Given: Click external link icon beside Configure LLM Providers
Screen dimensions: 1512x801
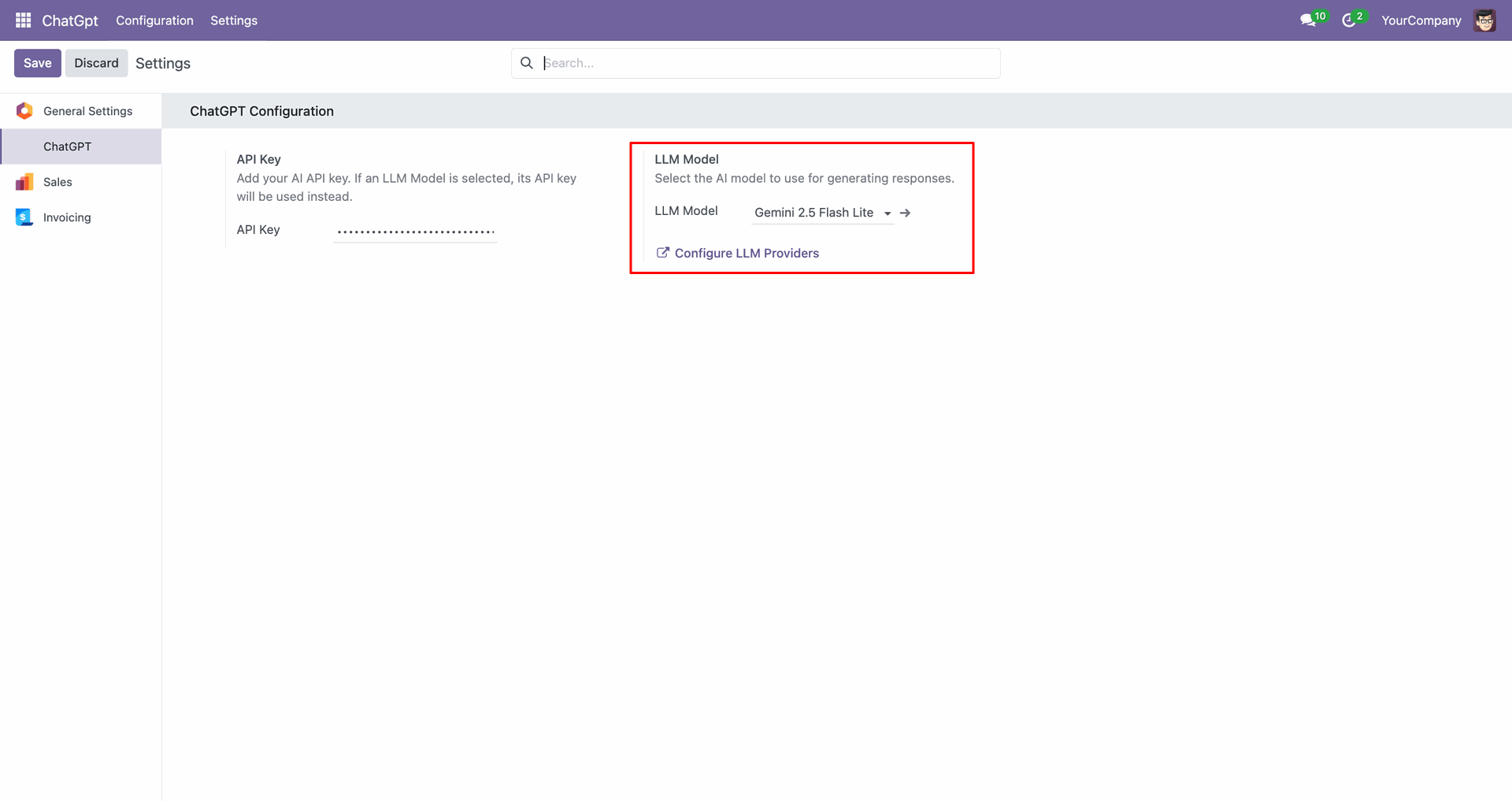Looking at the screenshot, I should 663,253.
